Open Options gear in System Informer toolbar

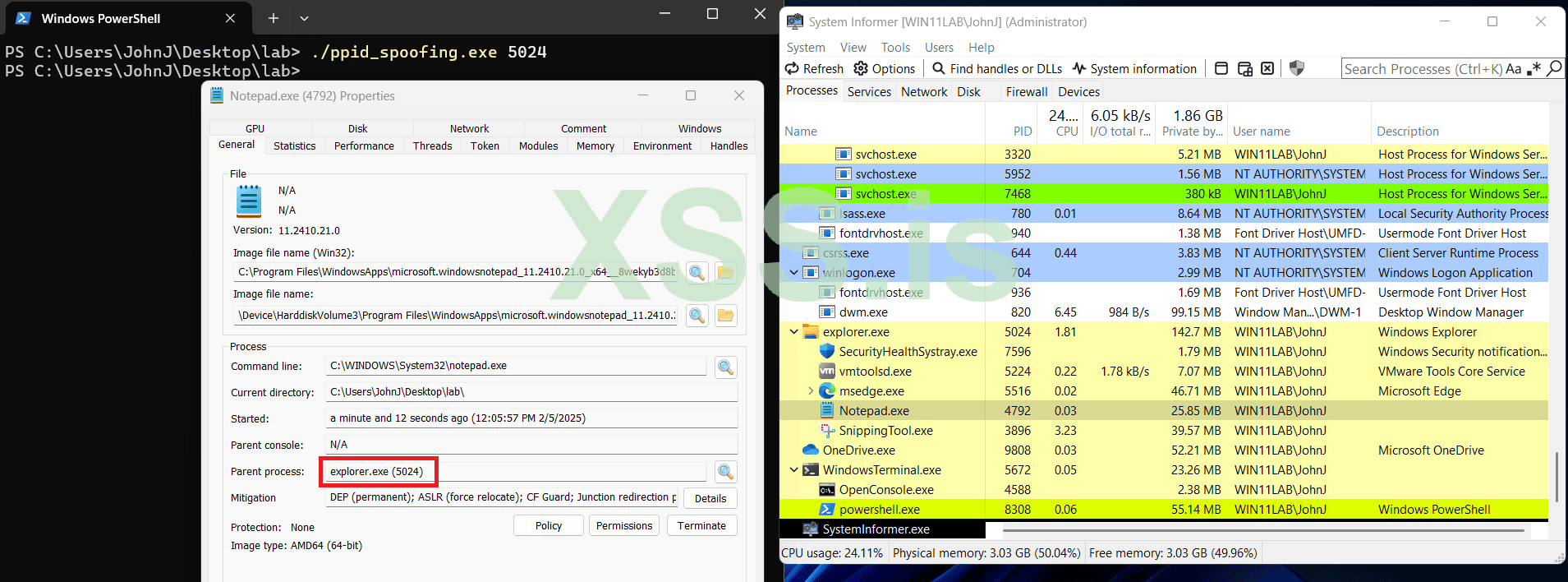coord(861,68)
